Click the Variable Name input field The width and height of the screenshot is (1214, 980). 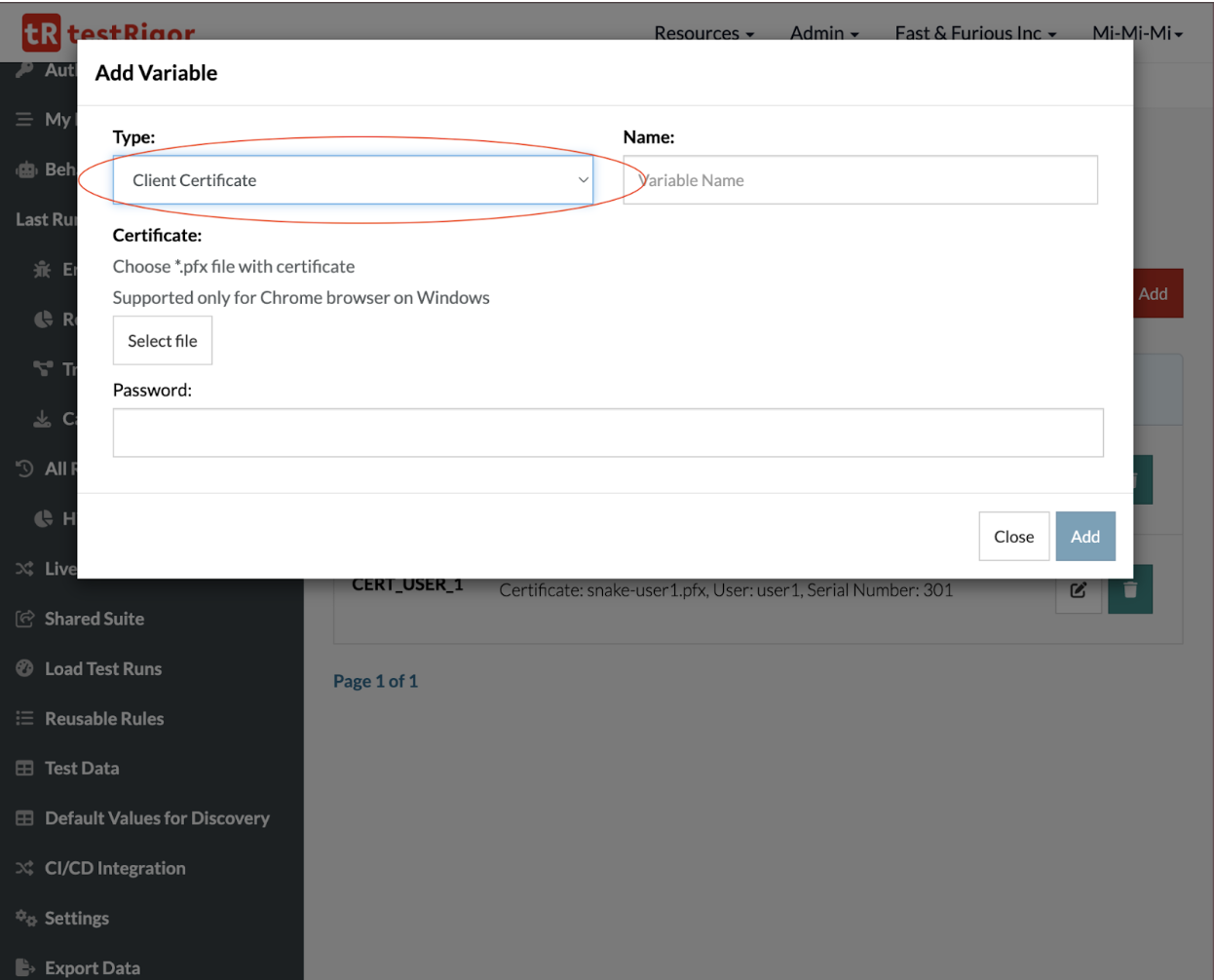point(859,180)
